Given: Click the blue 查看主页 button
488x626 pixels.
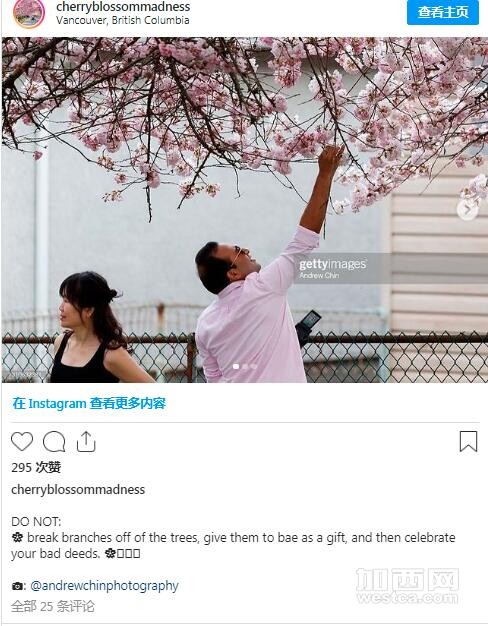Looking at the screenshot, I should tap(442, 12).
